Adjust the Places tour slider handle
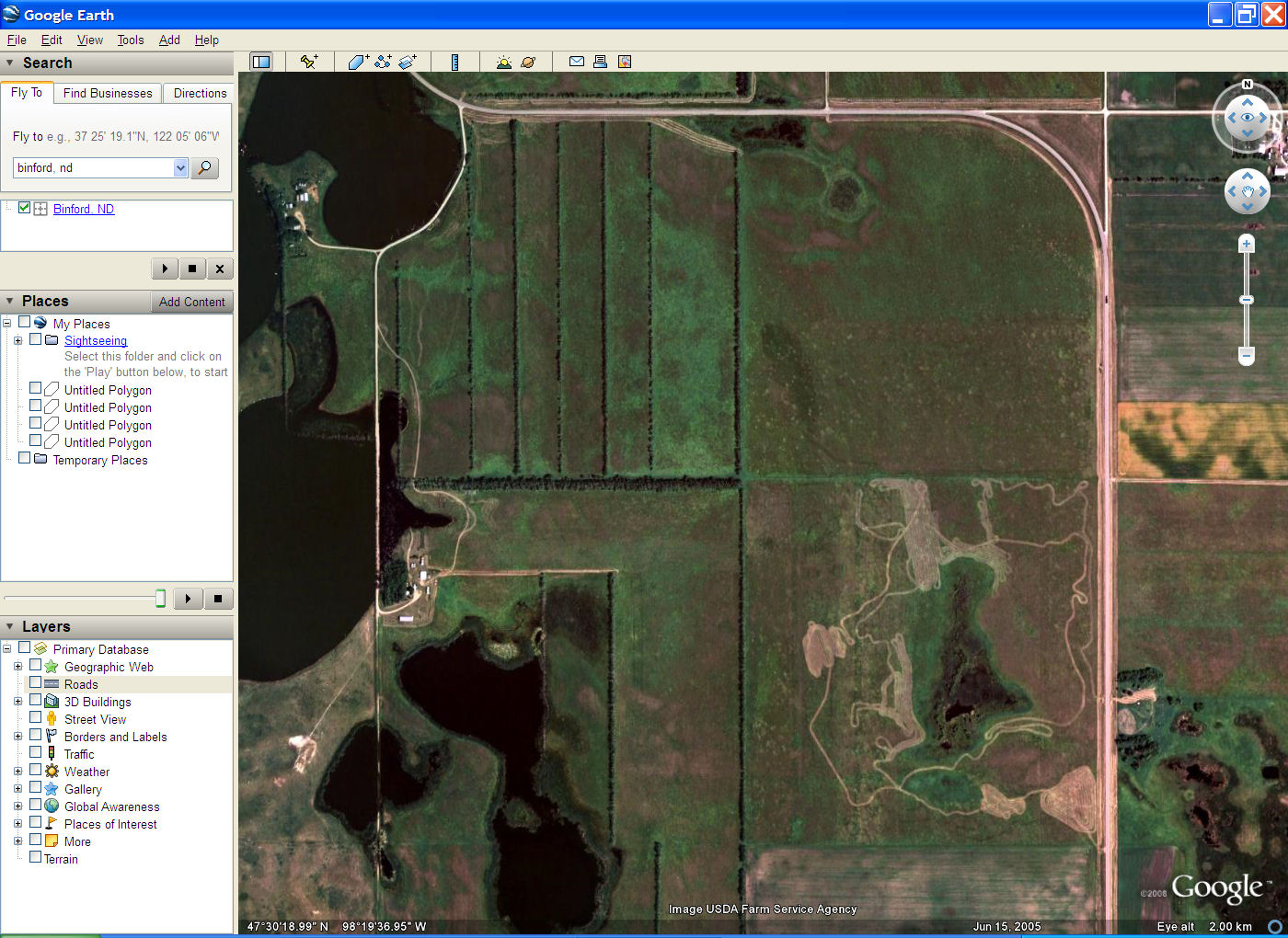1288x938 pixels. (x=160, y=599)
